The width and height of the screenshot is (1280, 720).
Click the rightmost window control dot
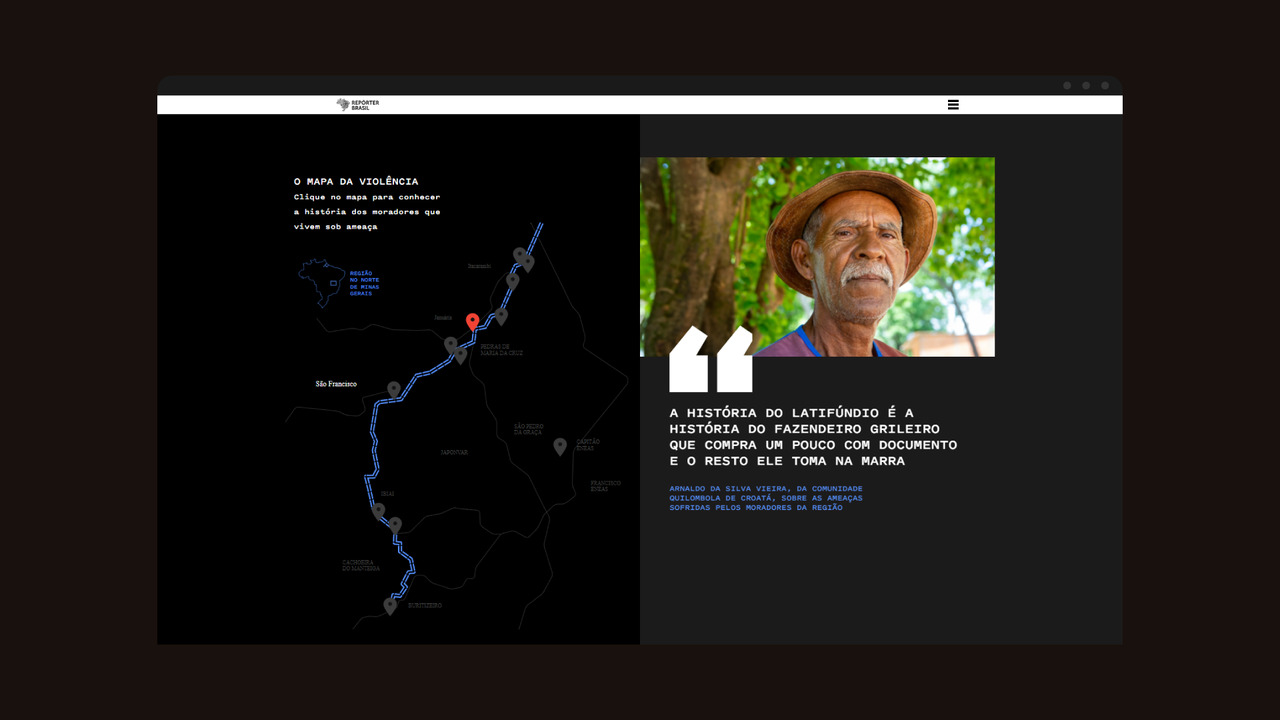[1104, 85]
